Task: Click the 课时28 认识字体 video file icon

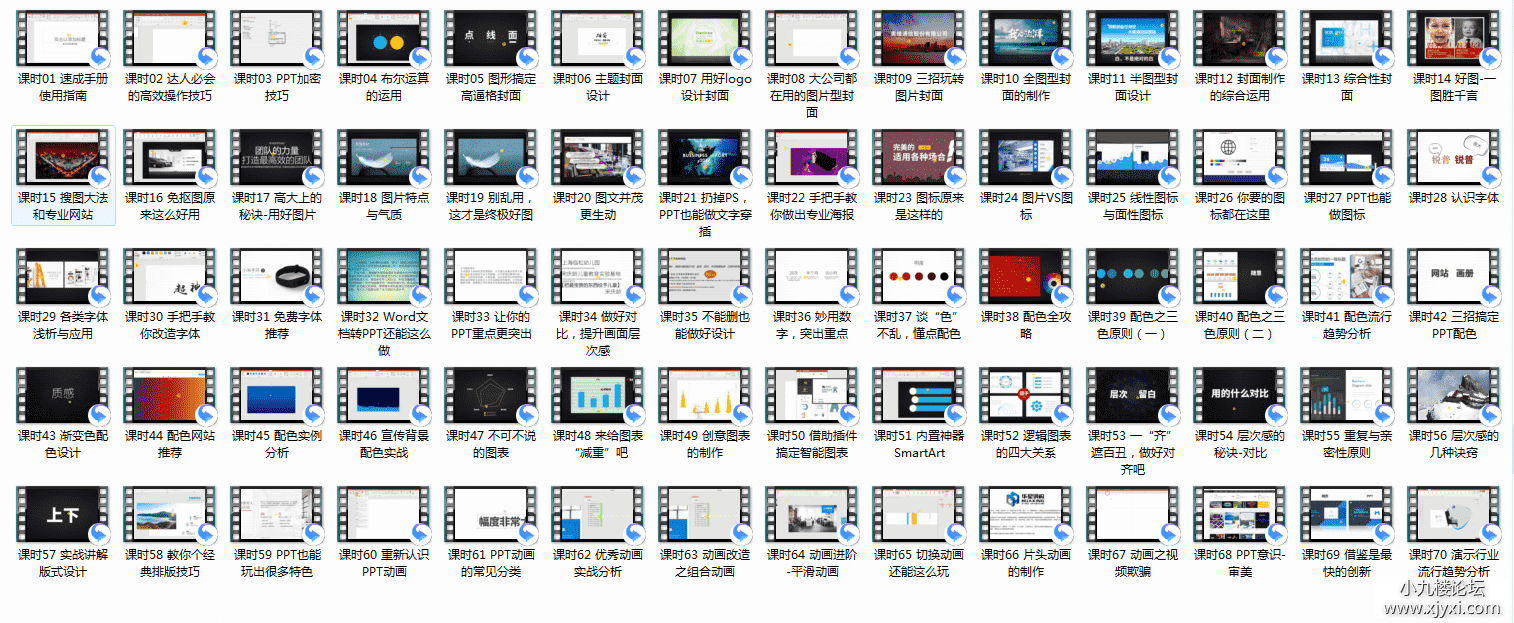Action: [x=1453, y=158]
